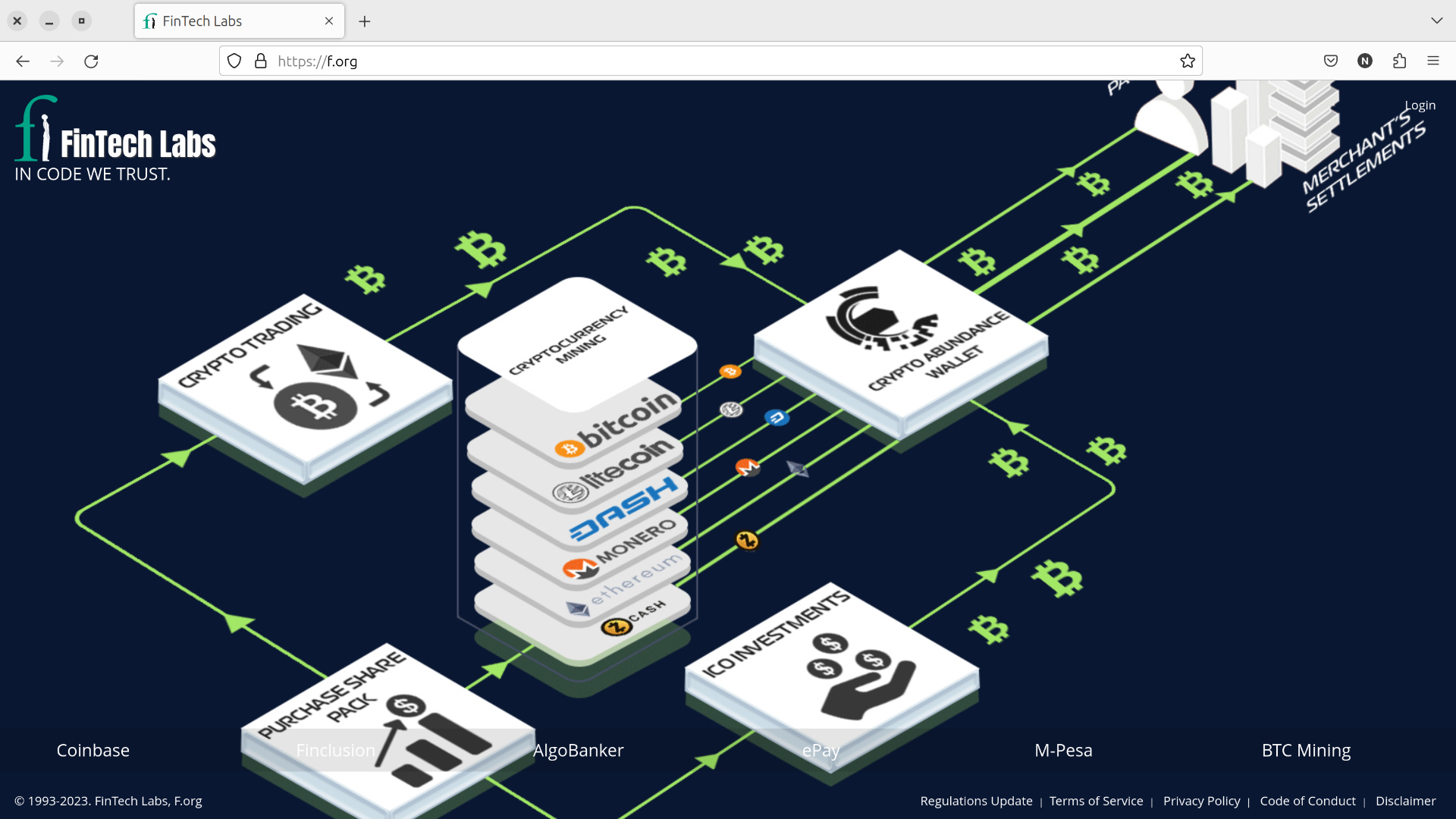The height and width of the screenshot is (819, 1456).
Task: Click the tracking protection shield icon
Action: [234, 61]
